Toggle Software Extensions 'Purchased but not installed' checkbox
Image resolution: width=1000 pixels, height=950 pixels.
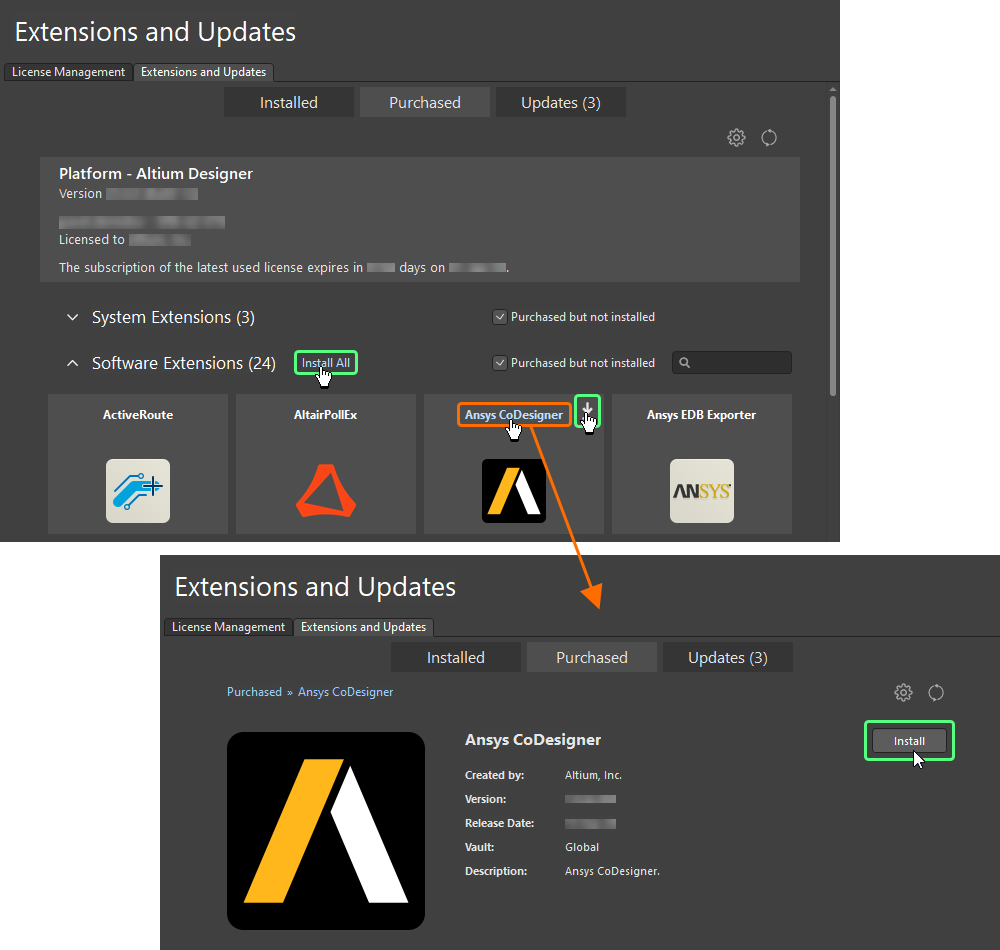click(x=500, y=363)
